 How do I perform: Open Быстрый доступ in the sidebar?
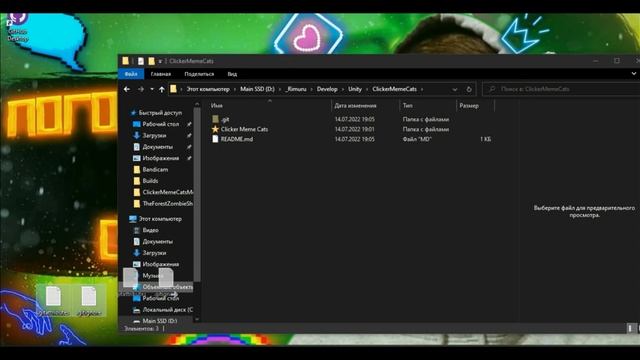pos(160,113)
